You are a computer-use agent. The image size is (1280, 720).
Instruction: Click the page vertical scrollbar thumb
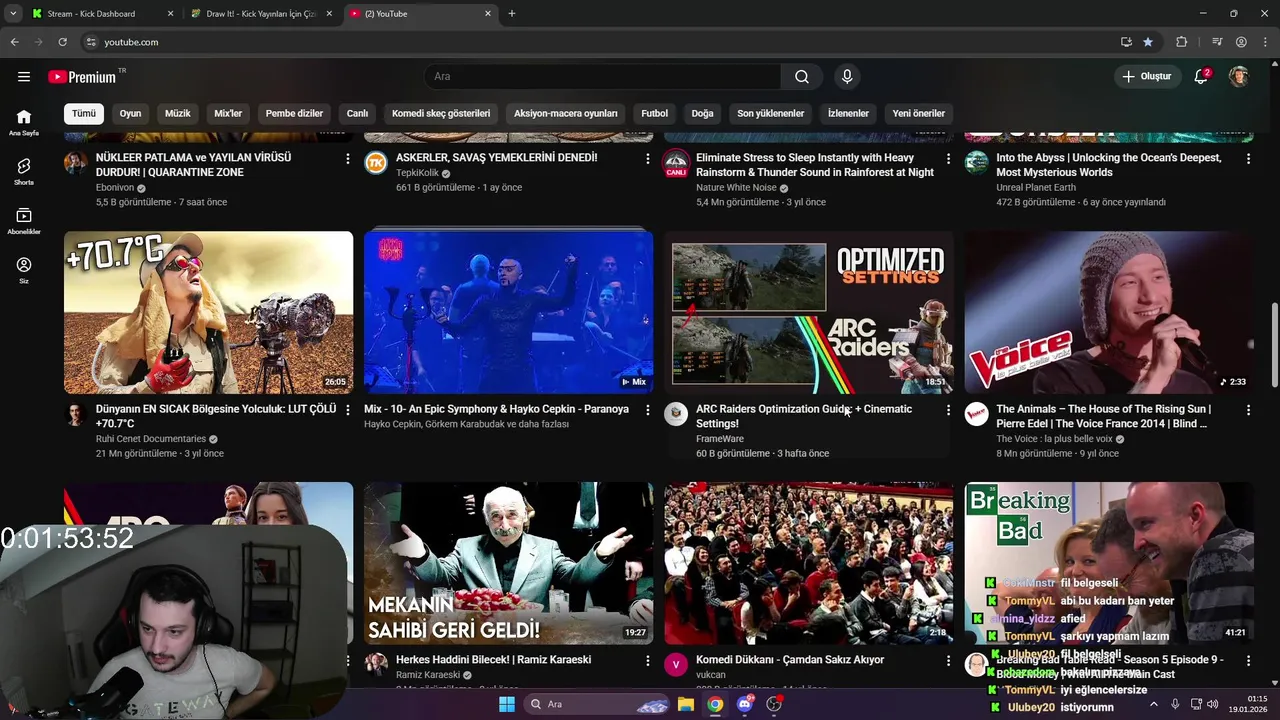1274,346
